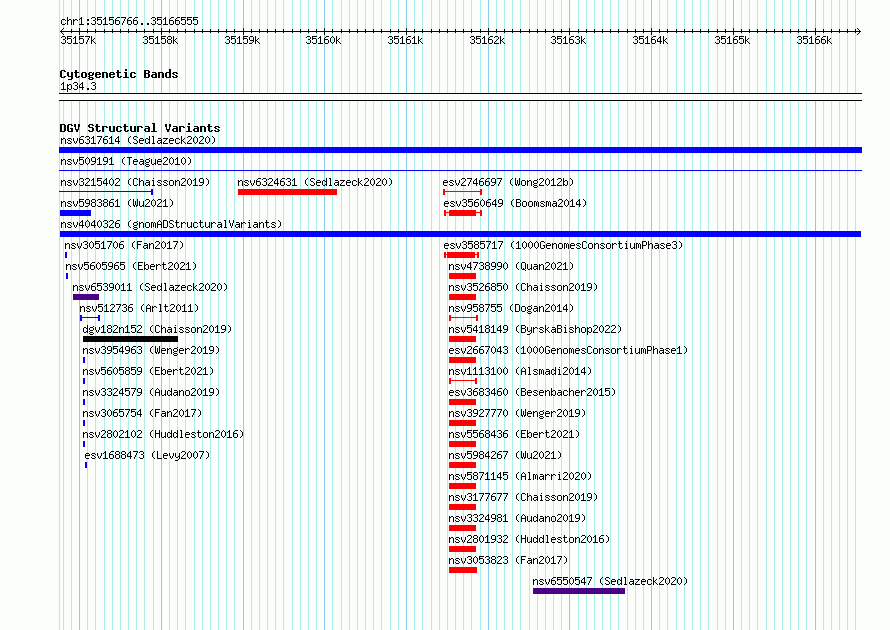Select the 1p34.3 band label

click(78, 86)
